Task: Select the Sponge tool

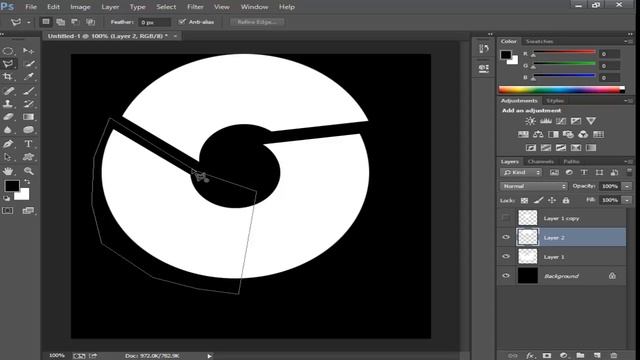Action: coord(28,130)
